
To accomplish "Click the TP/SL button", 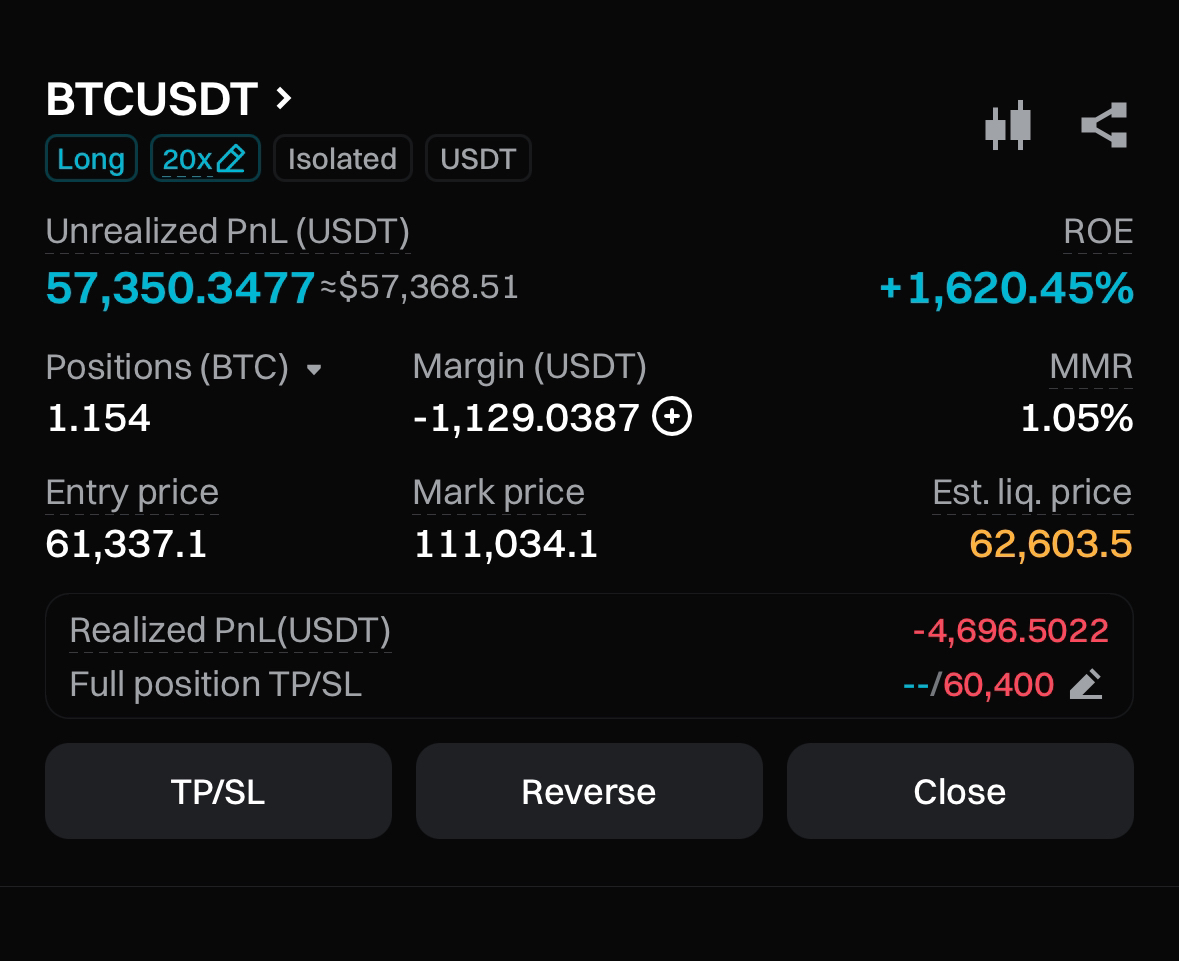I will [x=218, y=791].
